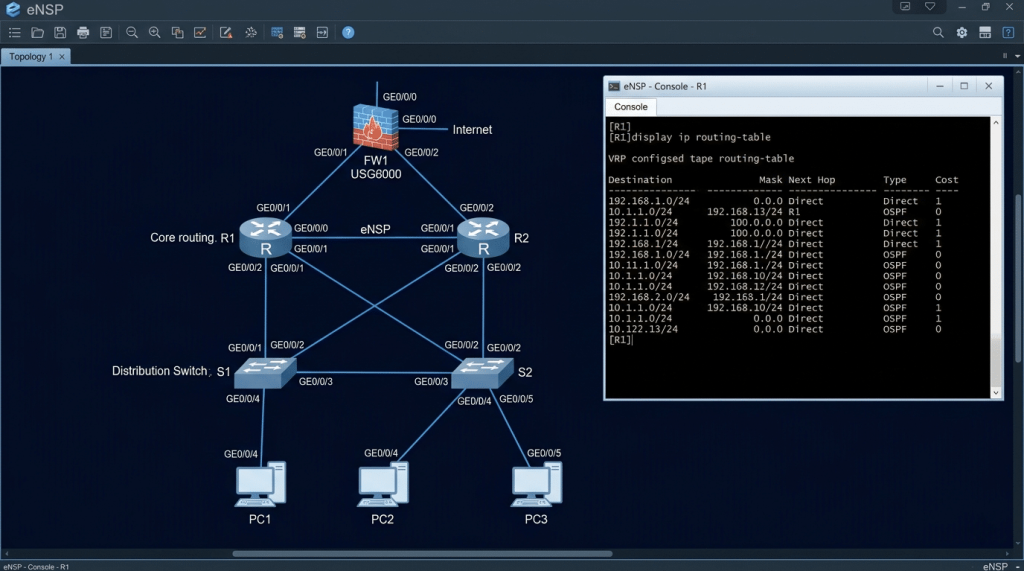1024x571 pixels.
Task: Click the eNSP logo in title bar
Action: coord(12,9)
